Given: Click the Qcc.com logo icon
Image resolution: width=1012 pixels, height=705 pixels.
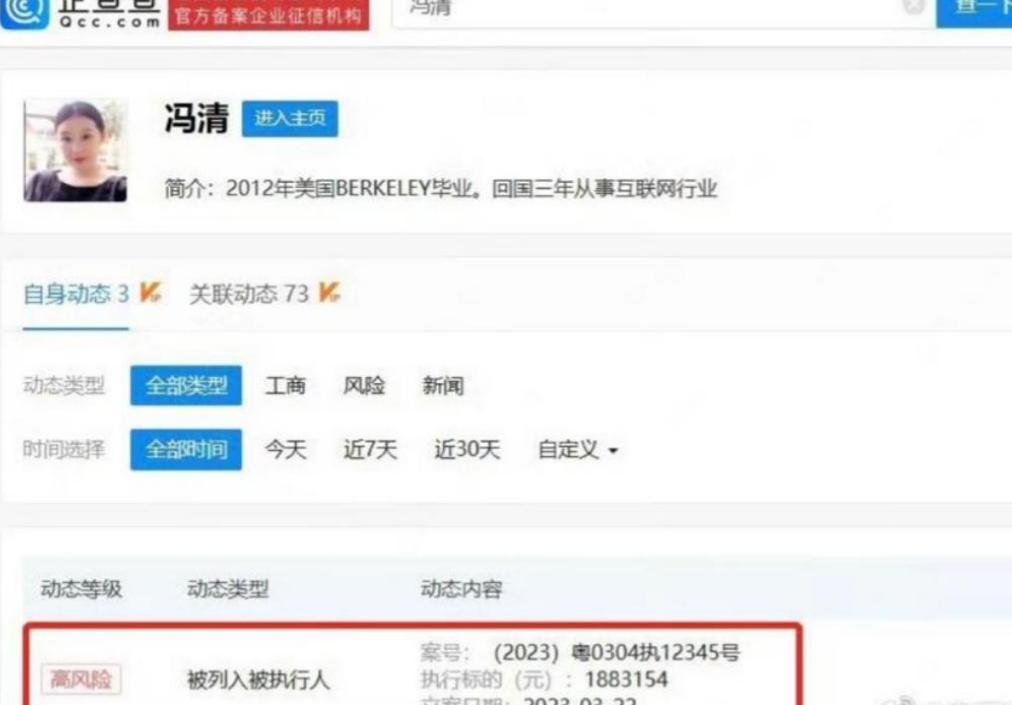Looking at the screenshot, I should click(x=25, y=12).
